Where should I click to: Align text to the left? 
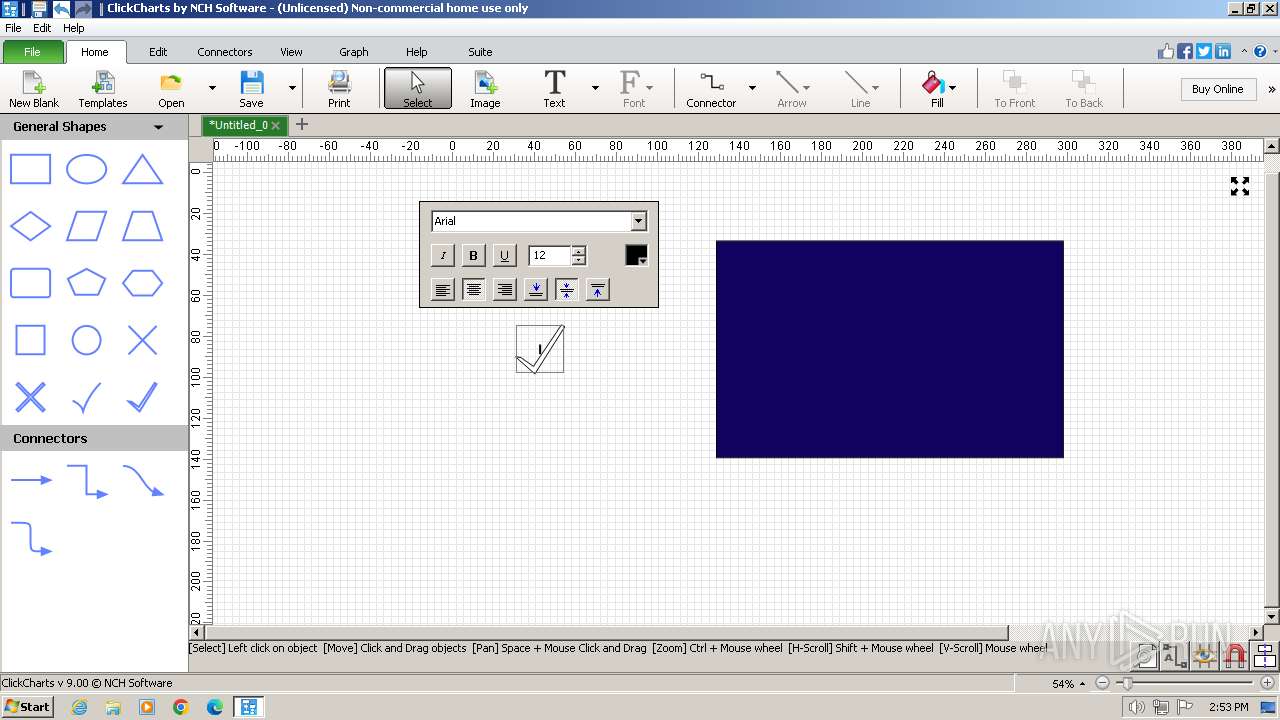coord(443,290)
